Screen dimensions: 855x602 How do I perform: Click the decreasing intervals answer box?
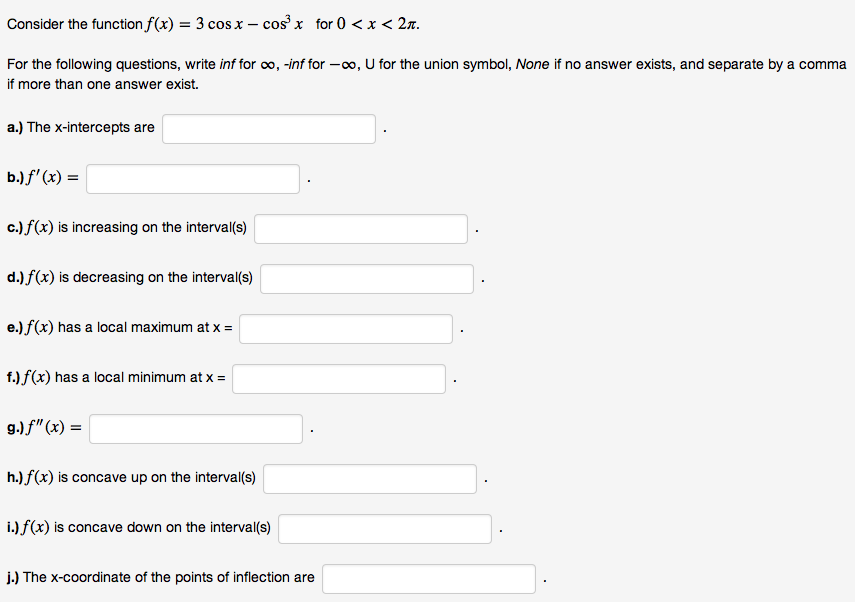(x=366, y=279)
